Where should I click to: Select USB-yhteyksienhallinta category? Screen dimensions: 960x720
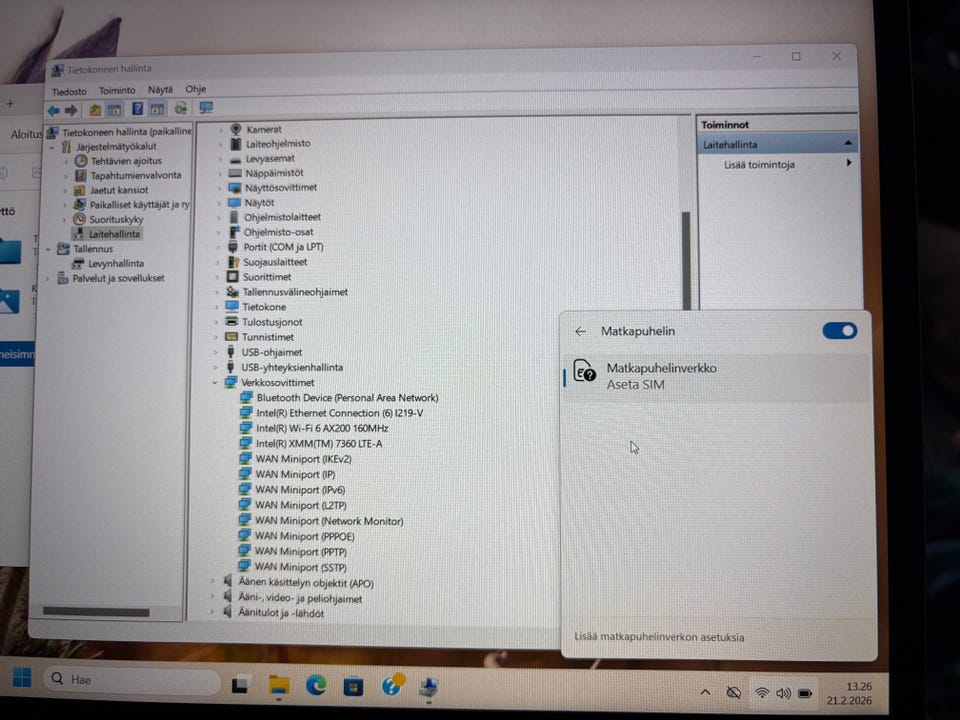point(292,367)
